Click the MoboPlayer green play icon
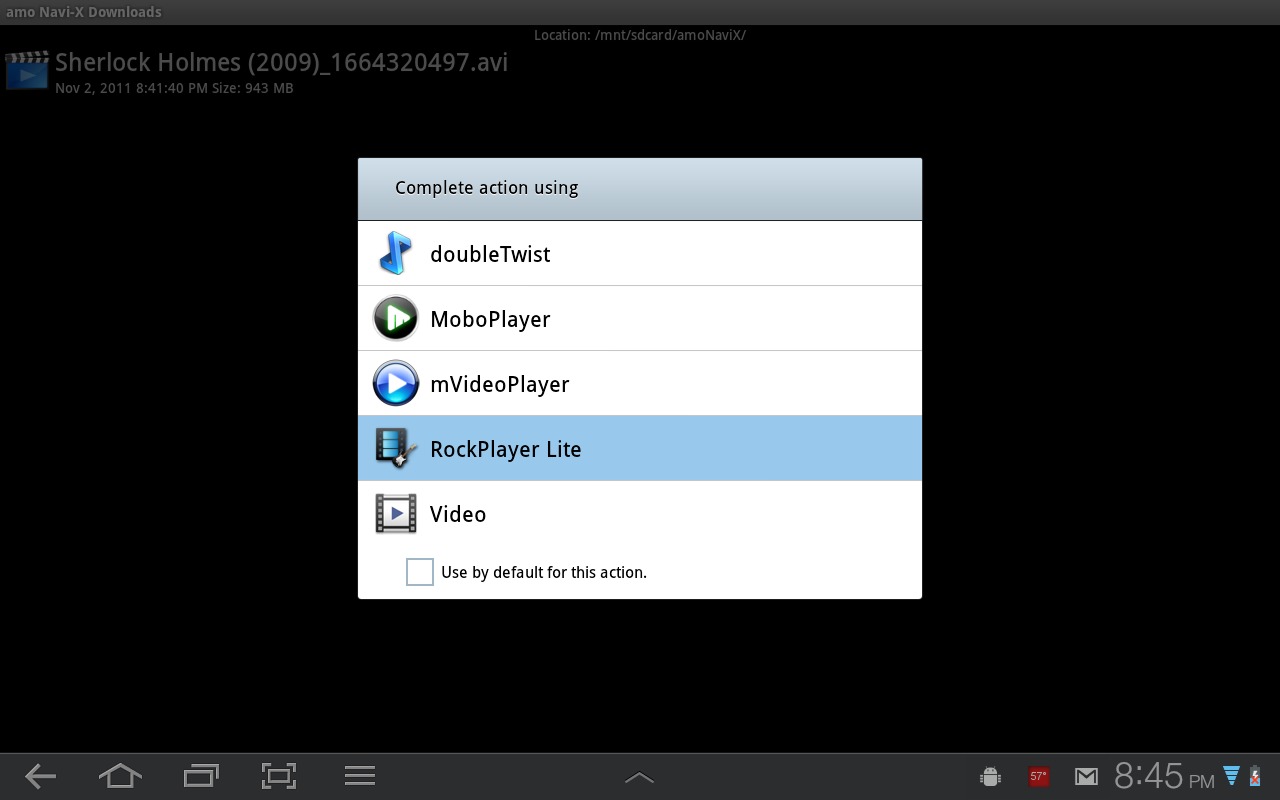The width and height of the screenshot is (1280, 800). pos(395,319)
